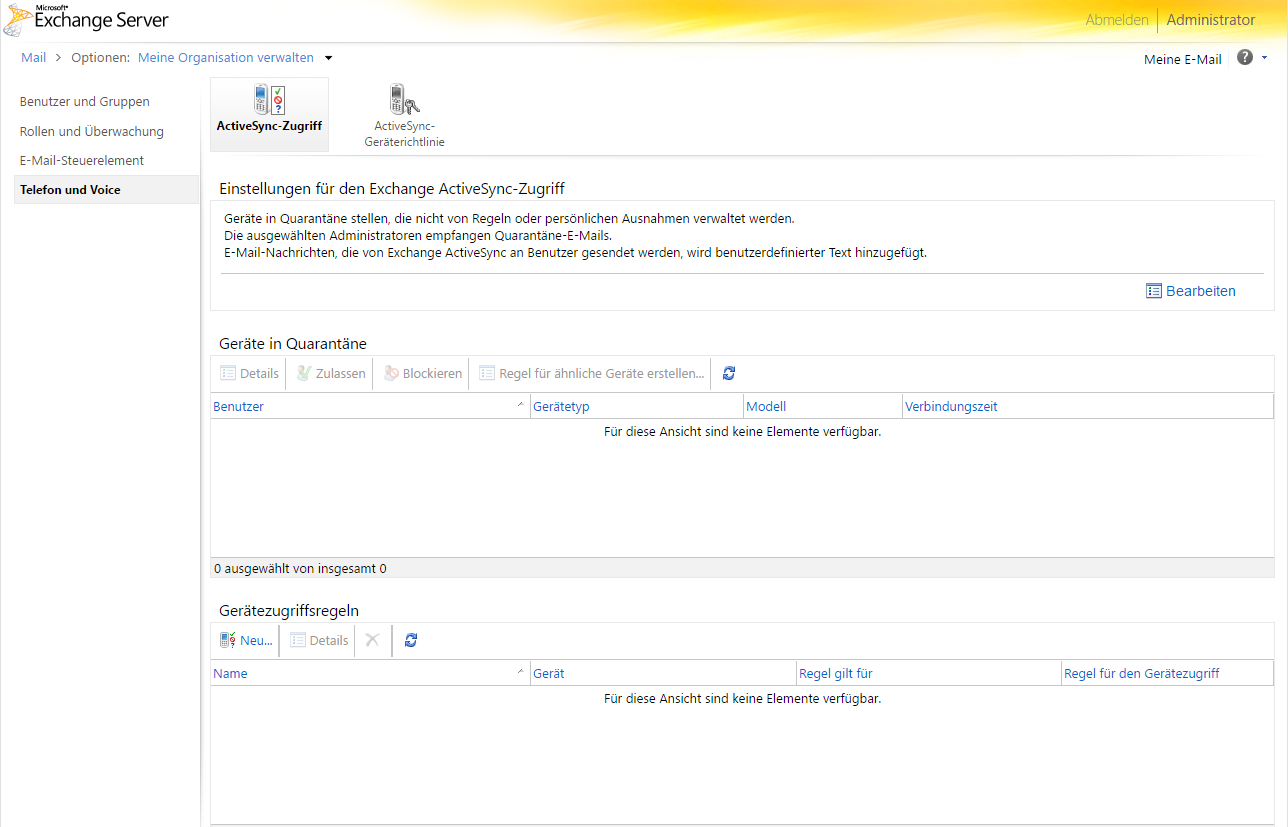This screenshot has width=1288, height=827.
Task: Click the delete X icon
Action: (x=372, y=640)
